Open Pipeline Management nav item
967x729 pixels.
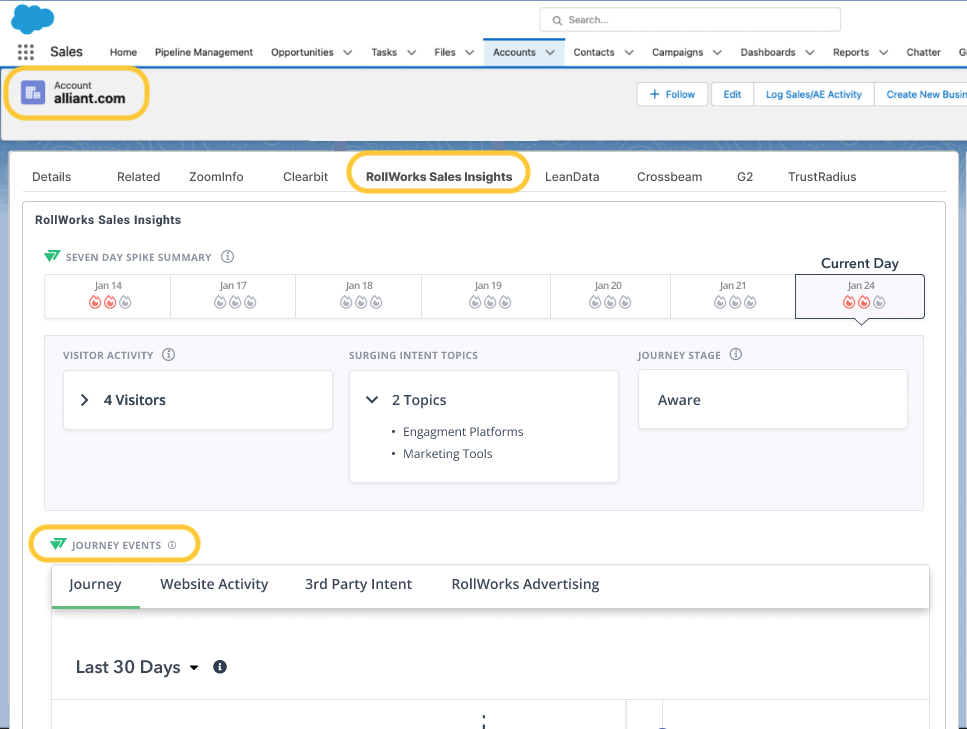click(x=204, y=52)
